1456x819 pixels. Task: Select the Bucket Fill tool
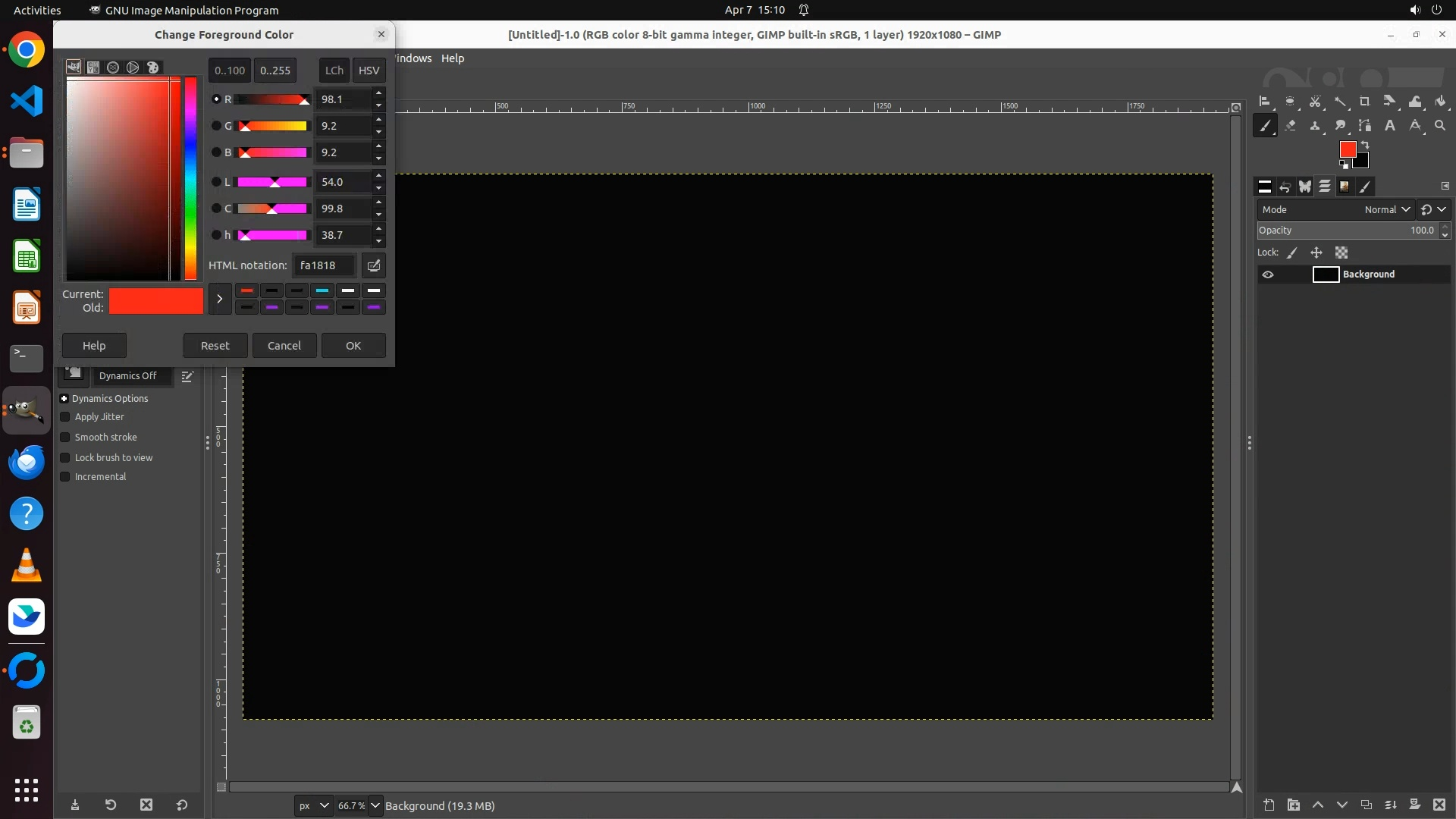pyautogui.click(x=1440, y=102)
